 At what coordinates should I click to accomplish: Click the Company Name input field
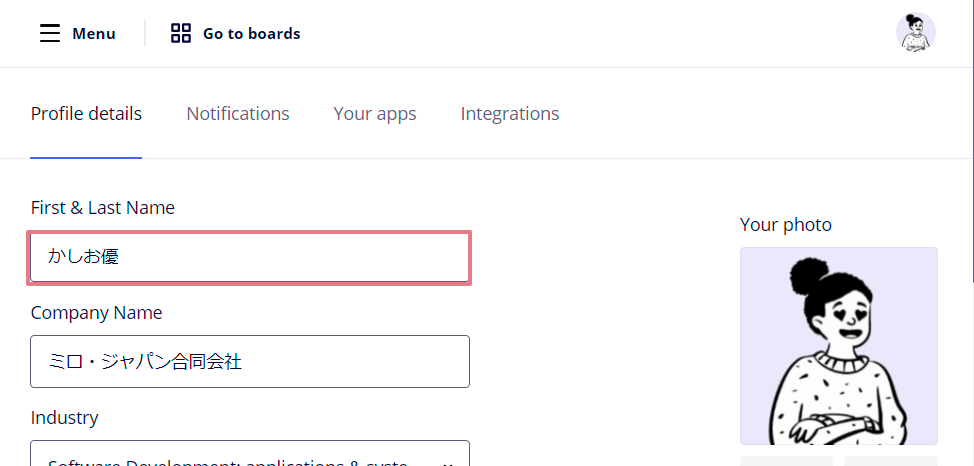pos(250,362)
